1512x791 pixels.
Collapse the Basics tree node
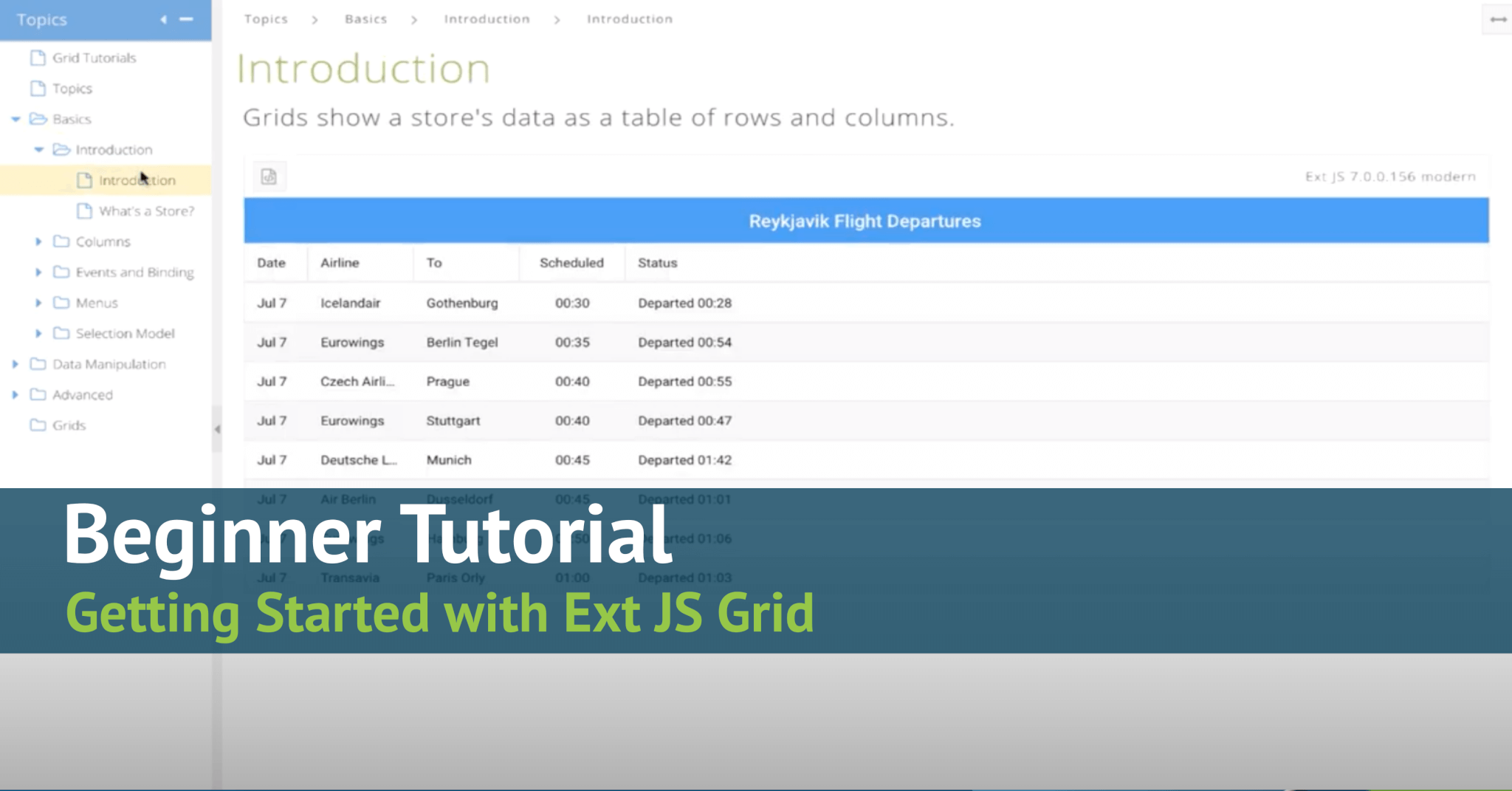[x=16, y=119]
